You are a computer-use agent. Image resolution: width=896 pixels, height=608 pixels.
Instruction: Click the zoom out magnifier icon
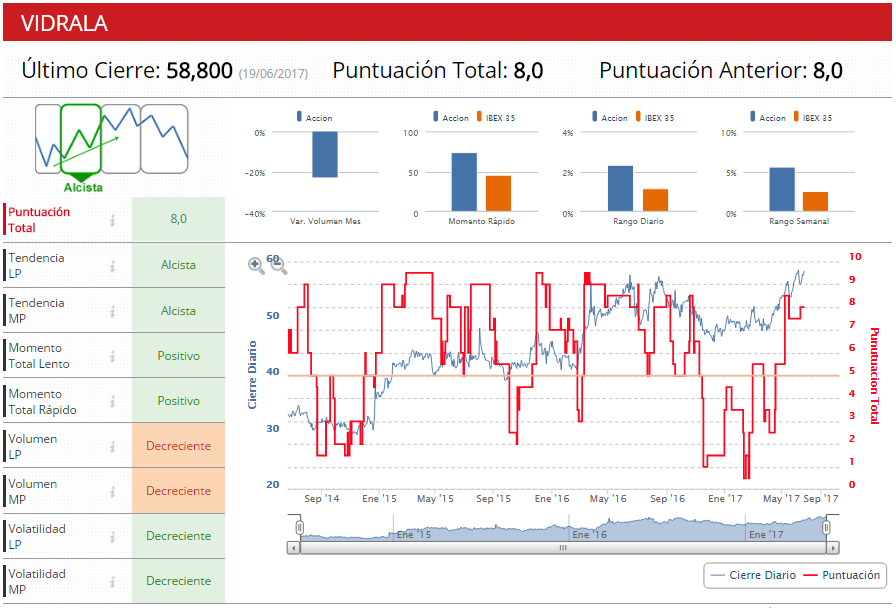(x=278, y=266)
